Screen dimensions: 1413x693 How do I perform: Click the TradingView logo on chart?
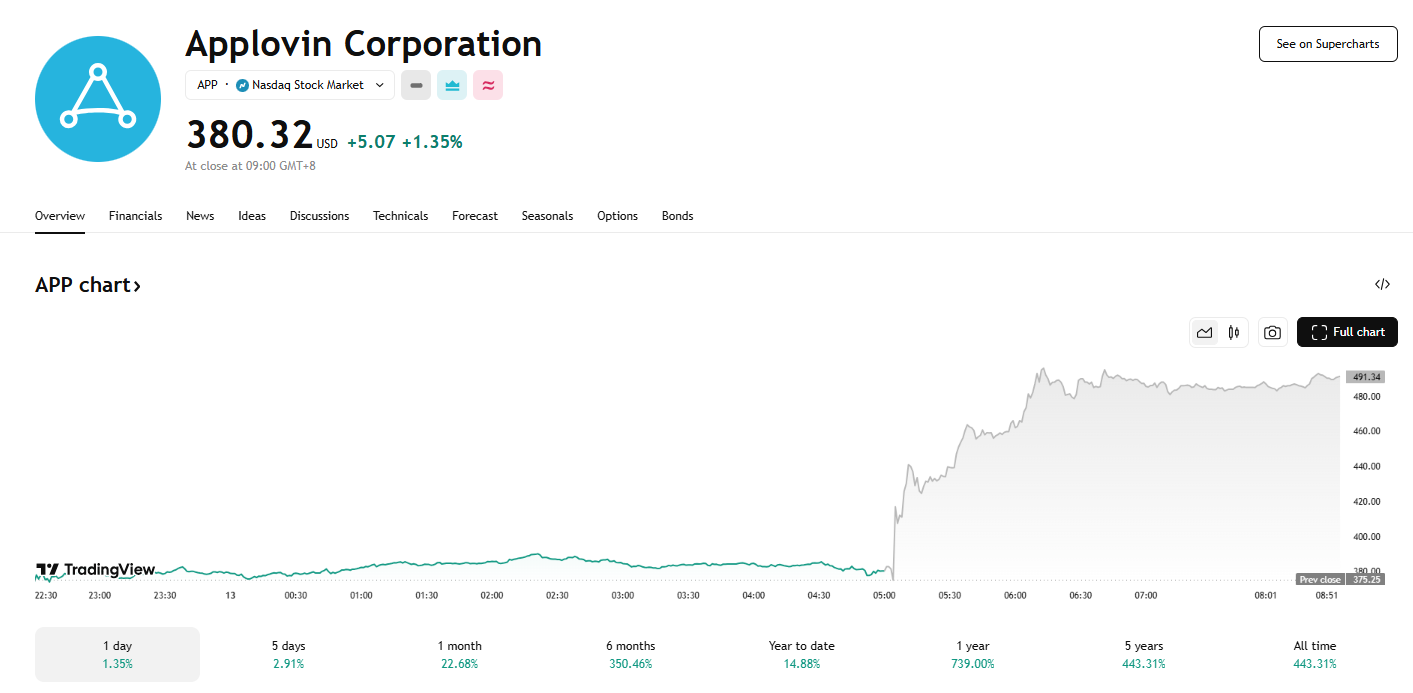(96, 570)
